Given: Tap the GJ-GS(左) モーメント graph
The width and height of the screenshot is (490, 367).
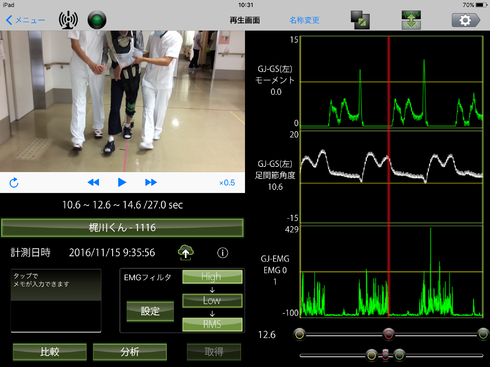Looking at the screenshot, I should click(392, 82).
